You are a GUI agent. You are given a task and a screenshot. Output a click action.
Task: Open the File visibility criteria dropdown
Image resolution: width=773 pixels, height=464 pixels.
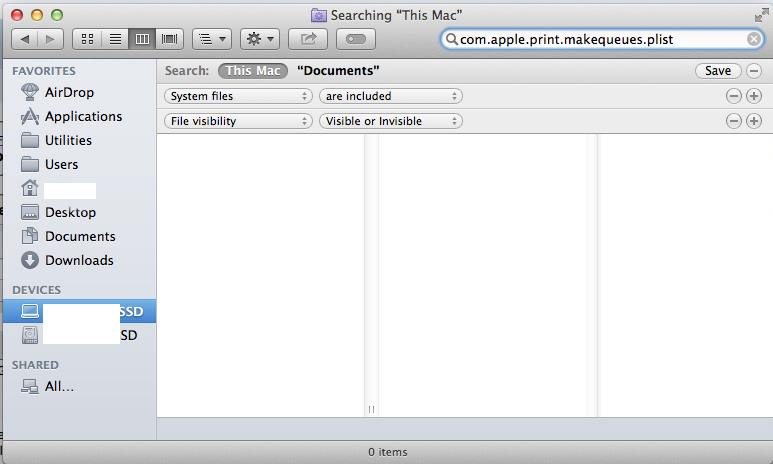click(x=238, y=121)
